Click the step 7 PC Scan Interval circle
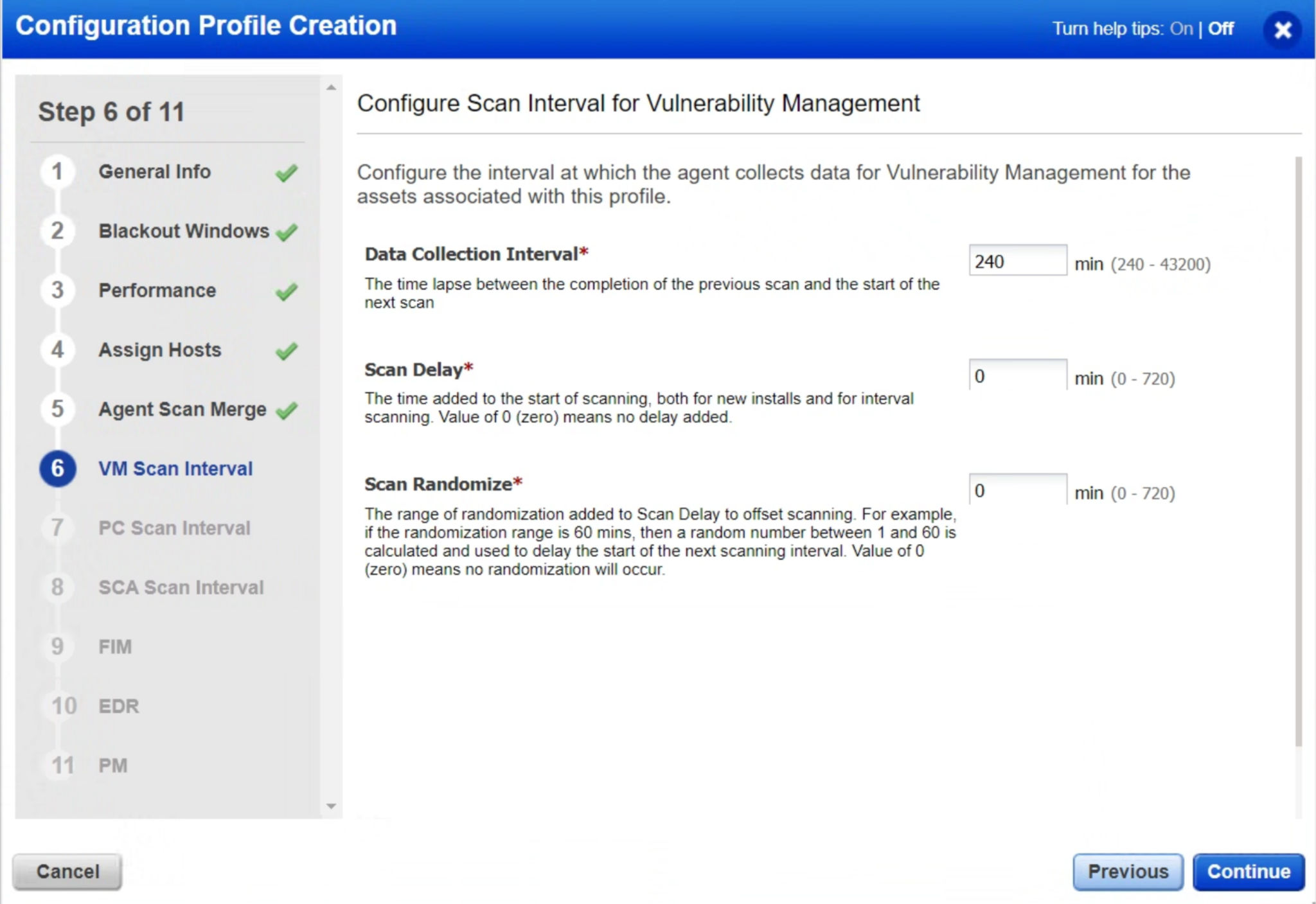This screenshot has width=1316, height=904. 58,527
